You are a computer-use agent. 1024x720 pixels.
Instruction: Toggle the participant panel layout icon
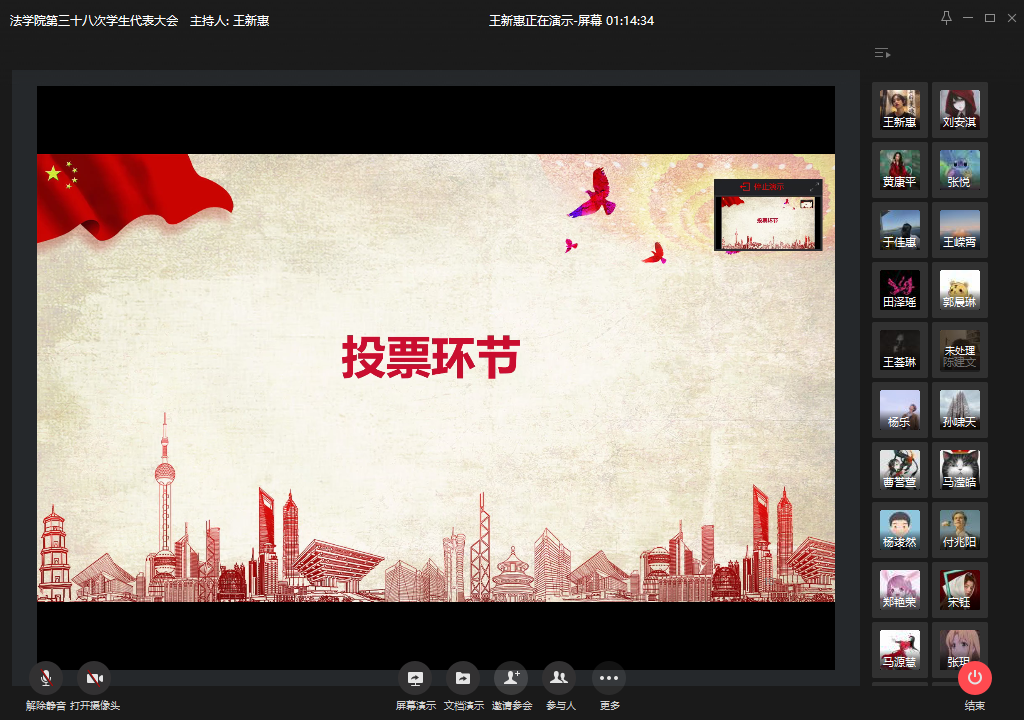coord(881,53)
